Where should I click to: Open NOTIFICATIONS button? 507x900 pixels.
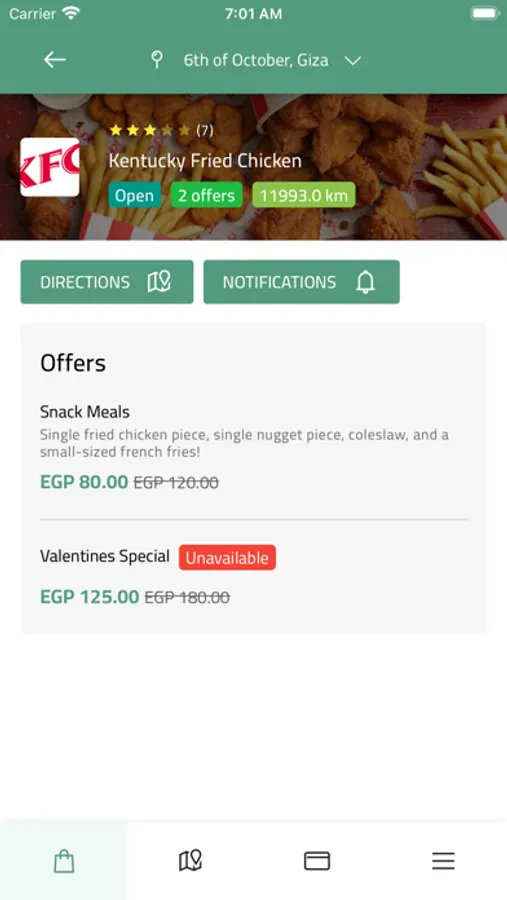(x=301, y=282)
